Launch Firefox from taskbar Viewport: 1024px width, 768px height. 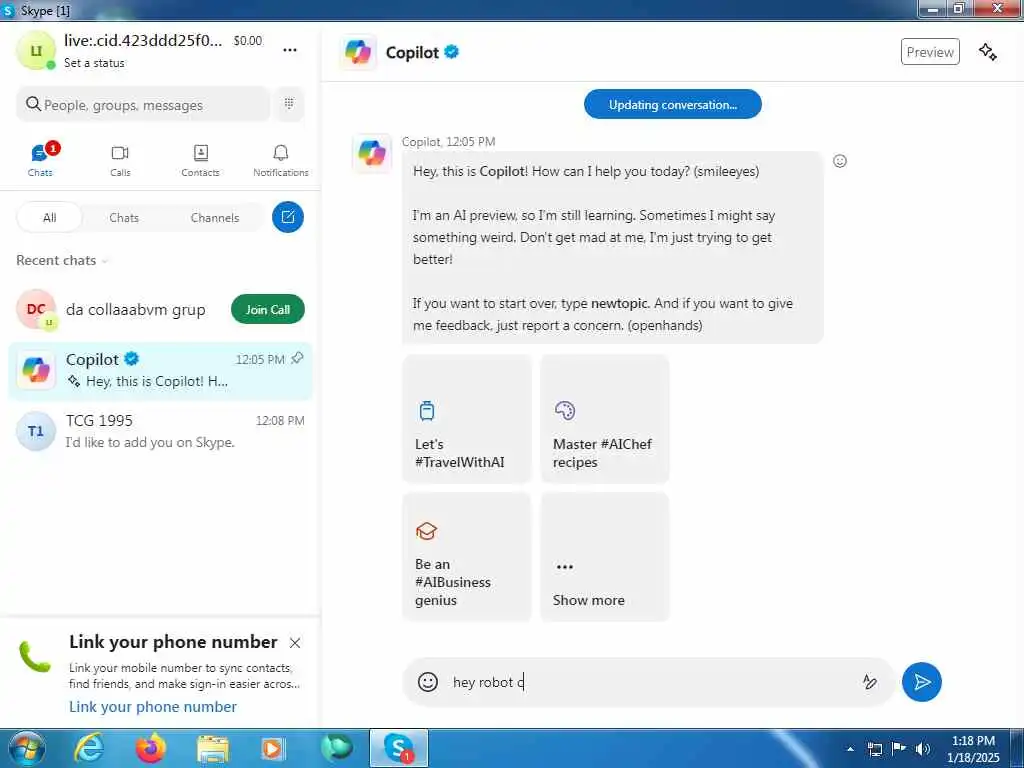pos(150,748)
